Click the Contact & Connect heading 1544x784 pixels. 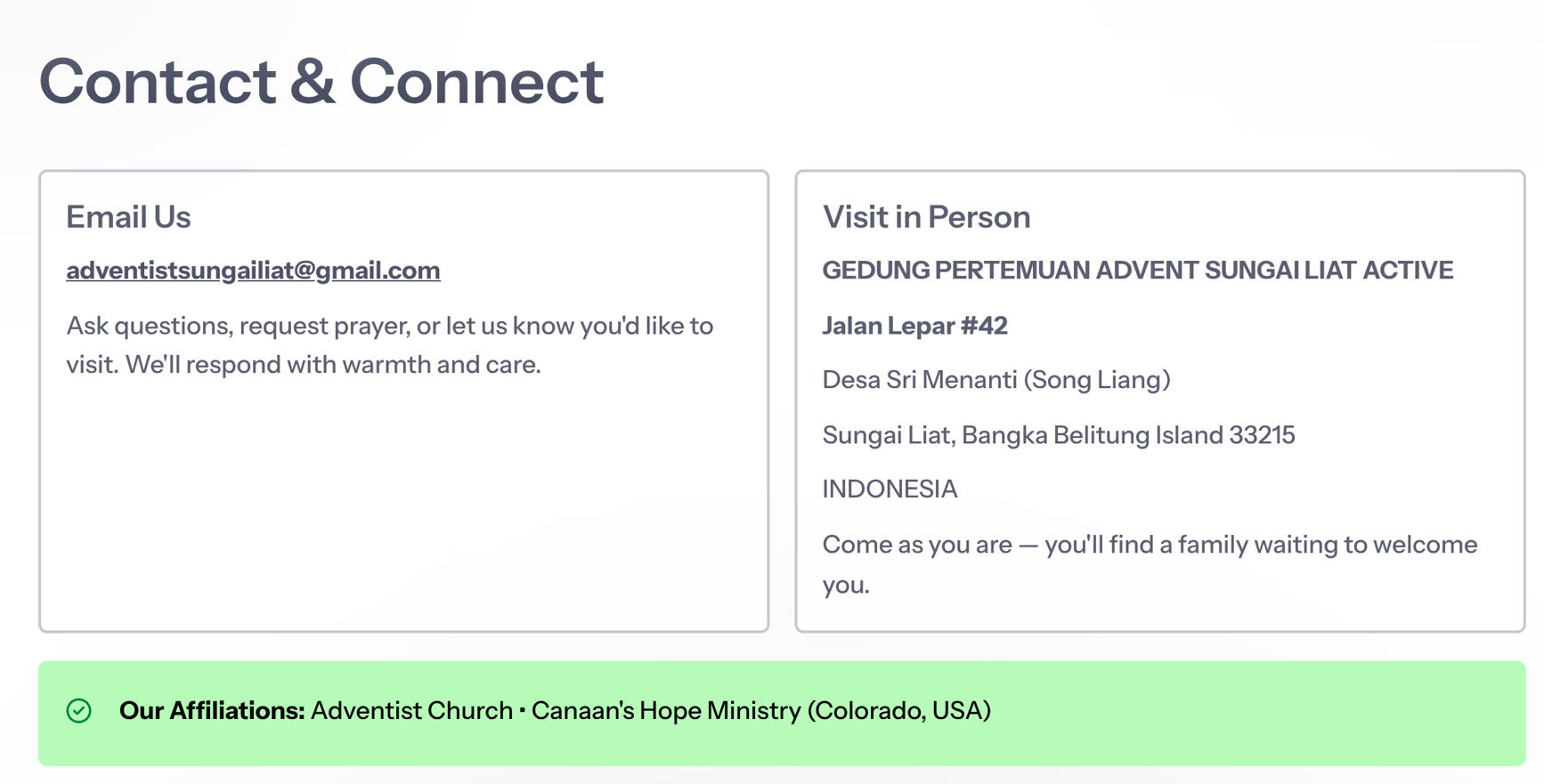click(321, 82)
